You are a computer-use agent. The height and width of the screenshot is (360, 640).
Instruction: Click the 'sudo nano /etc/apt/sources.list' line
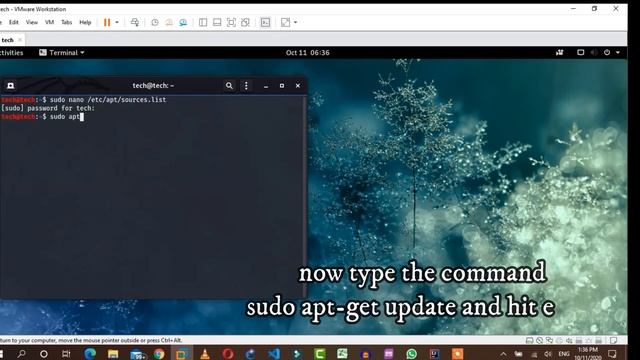83,100
